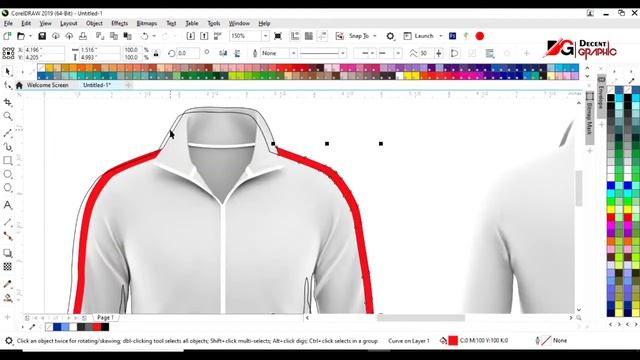Open the zoom level dropdown
Screen dimensions: 640x360
coord(265,36)
